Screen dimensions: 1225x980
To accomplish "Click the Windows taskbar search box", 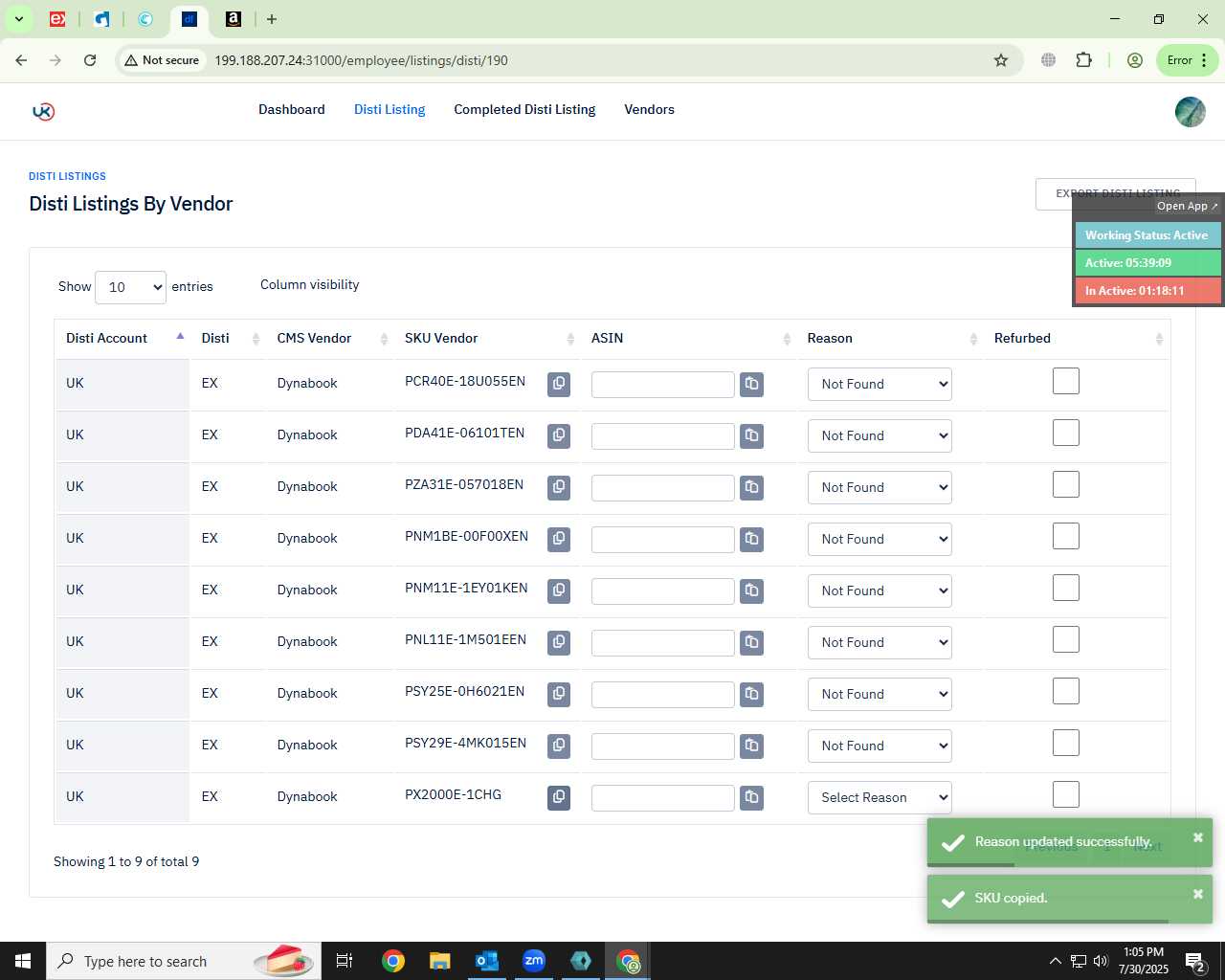I will pos(182,961).
